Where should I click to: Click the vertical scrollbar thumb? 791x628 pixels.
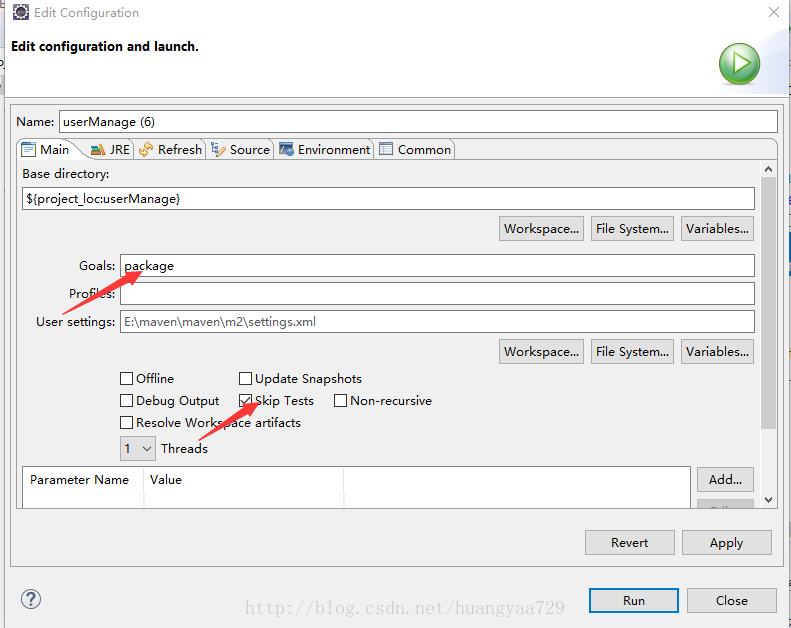click(x=768, y=303)
